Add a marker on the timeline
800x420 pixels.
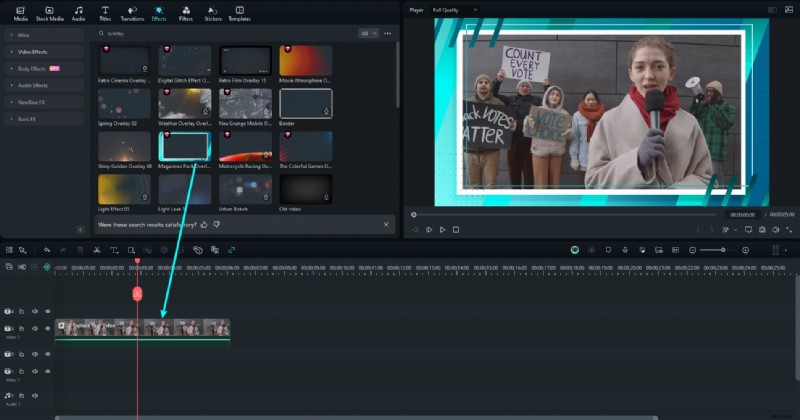coord(608,250)
